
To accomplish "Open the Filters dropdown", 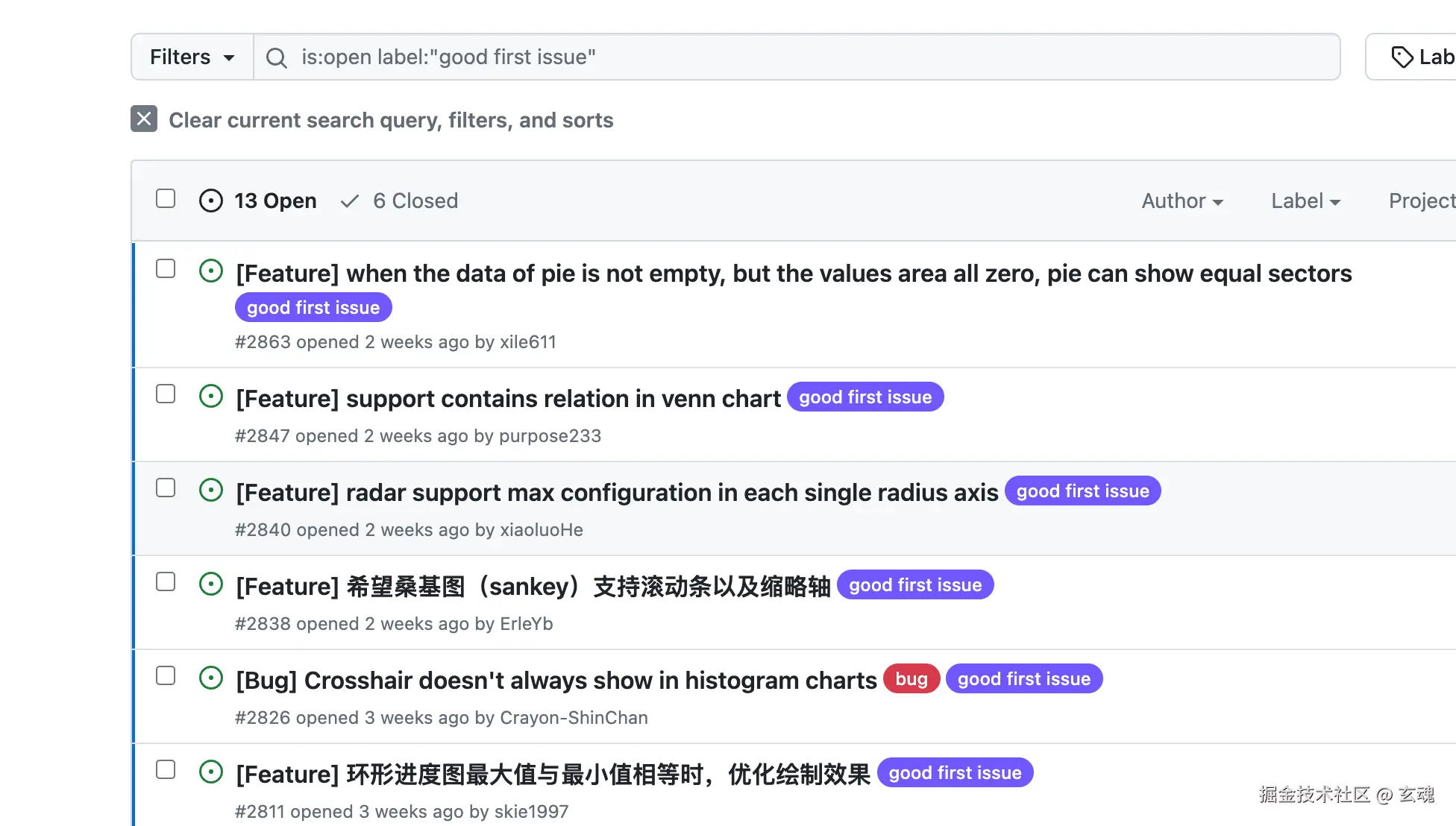I will point(192,57).
